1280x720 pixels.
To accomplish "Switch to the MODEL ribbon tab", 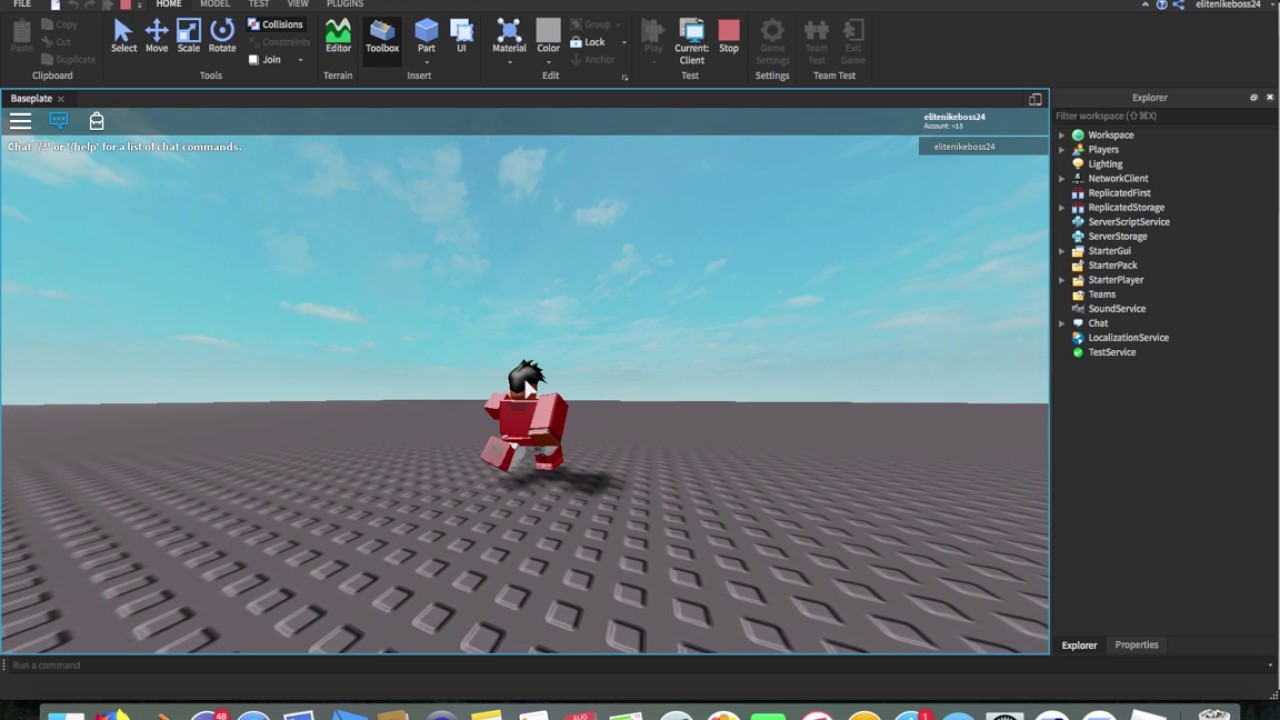I will [x=215, y=4].
